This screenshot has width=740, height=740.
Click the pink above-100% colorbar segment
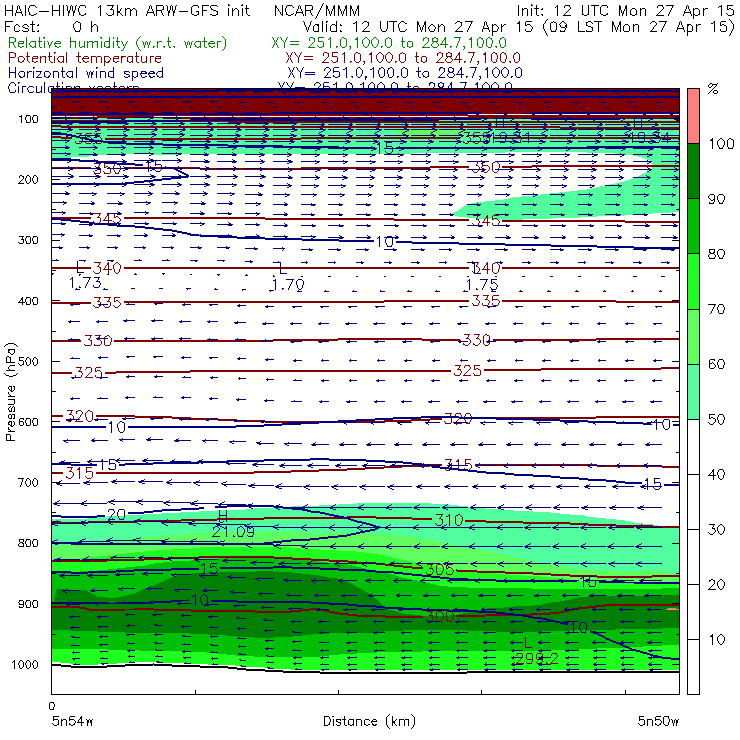(x=693, y=116)
